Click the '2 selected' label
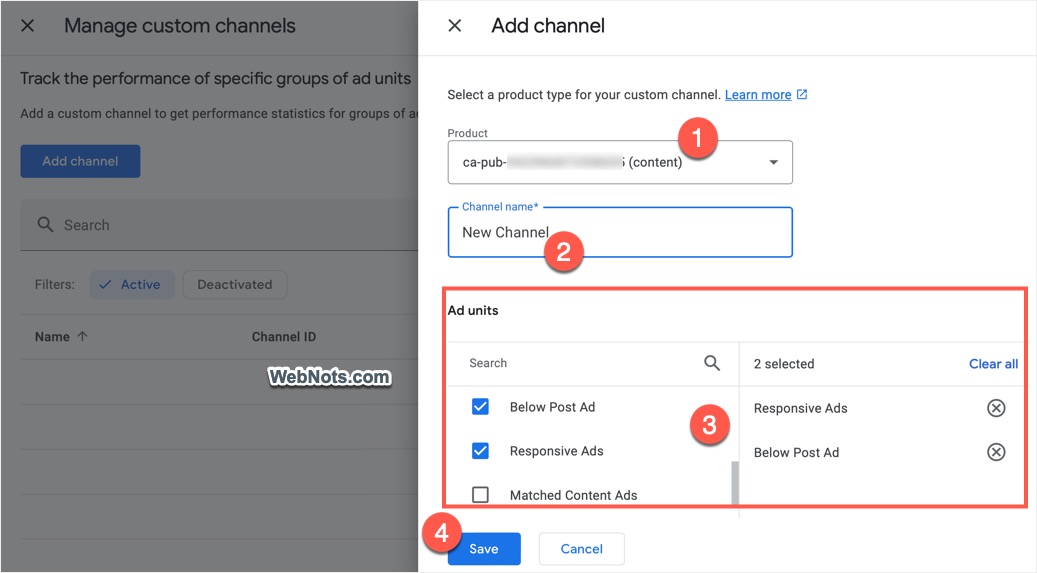The height and width of the screenshot is (573, 1037). coord(784,364)
